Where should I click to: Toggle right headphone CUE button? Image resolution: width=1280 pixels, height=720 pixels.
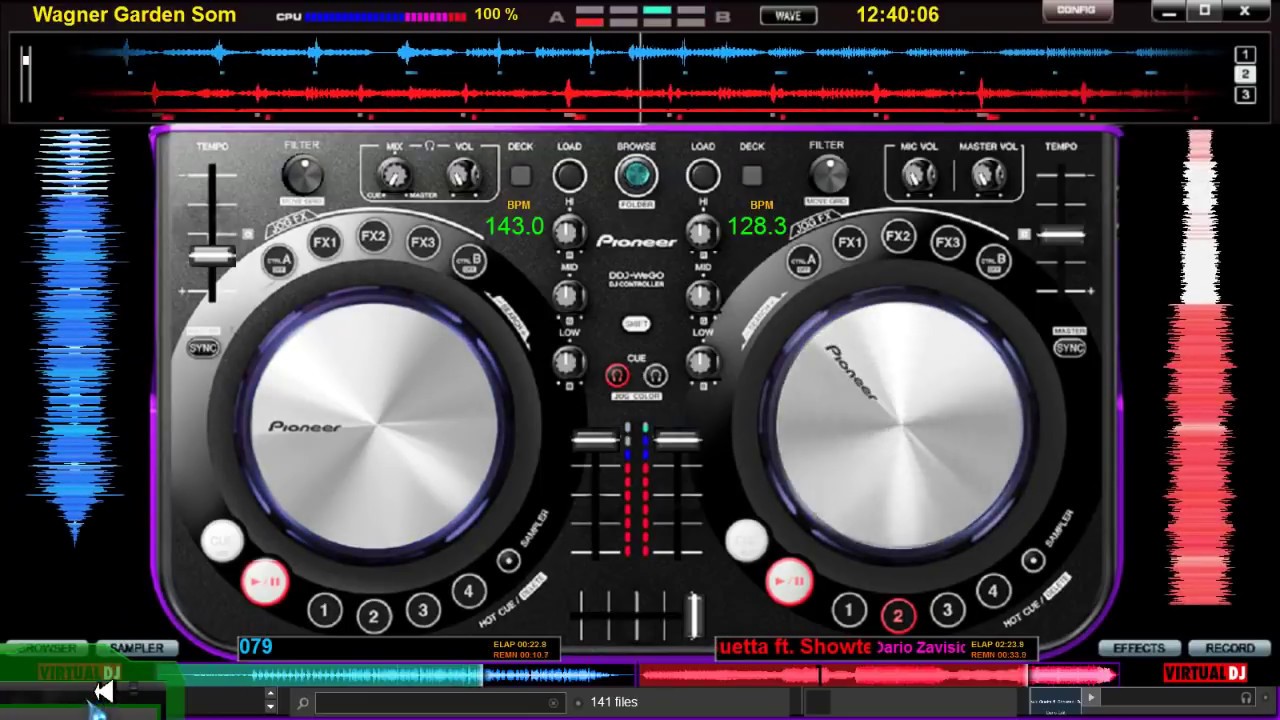pos(655,376)
